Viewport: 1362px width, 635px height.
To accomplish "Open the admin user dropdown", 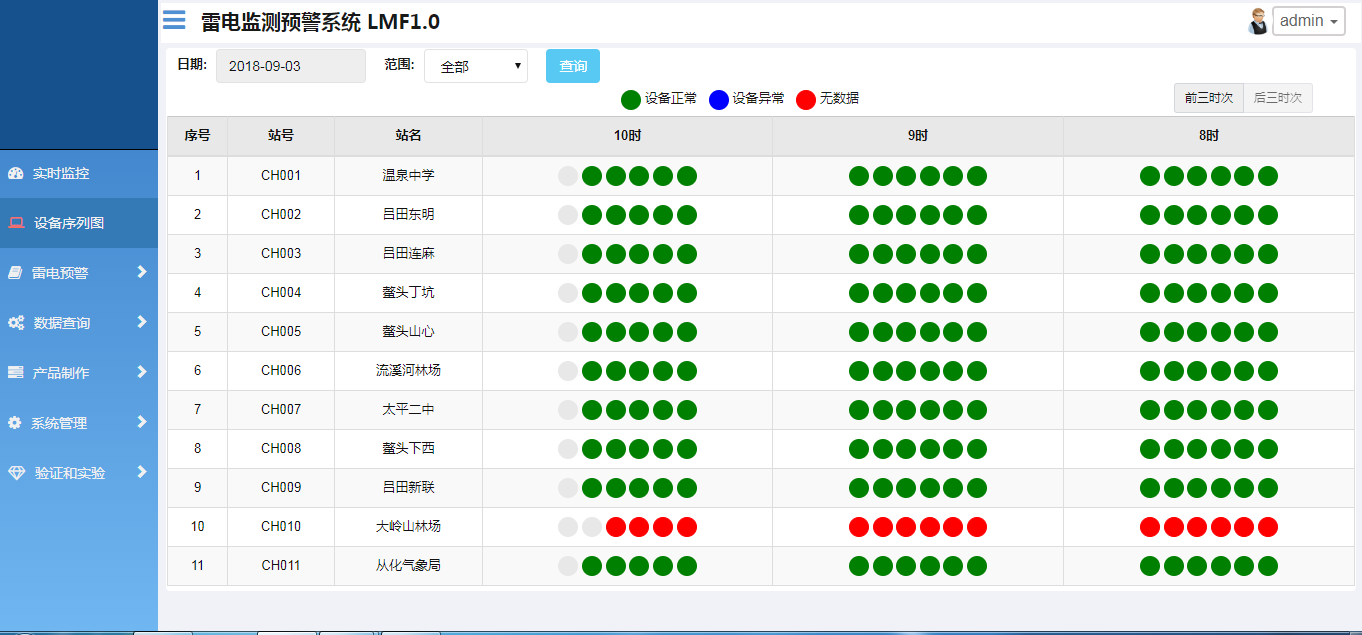I will coord(1308,21).
